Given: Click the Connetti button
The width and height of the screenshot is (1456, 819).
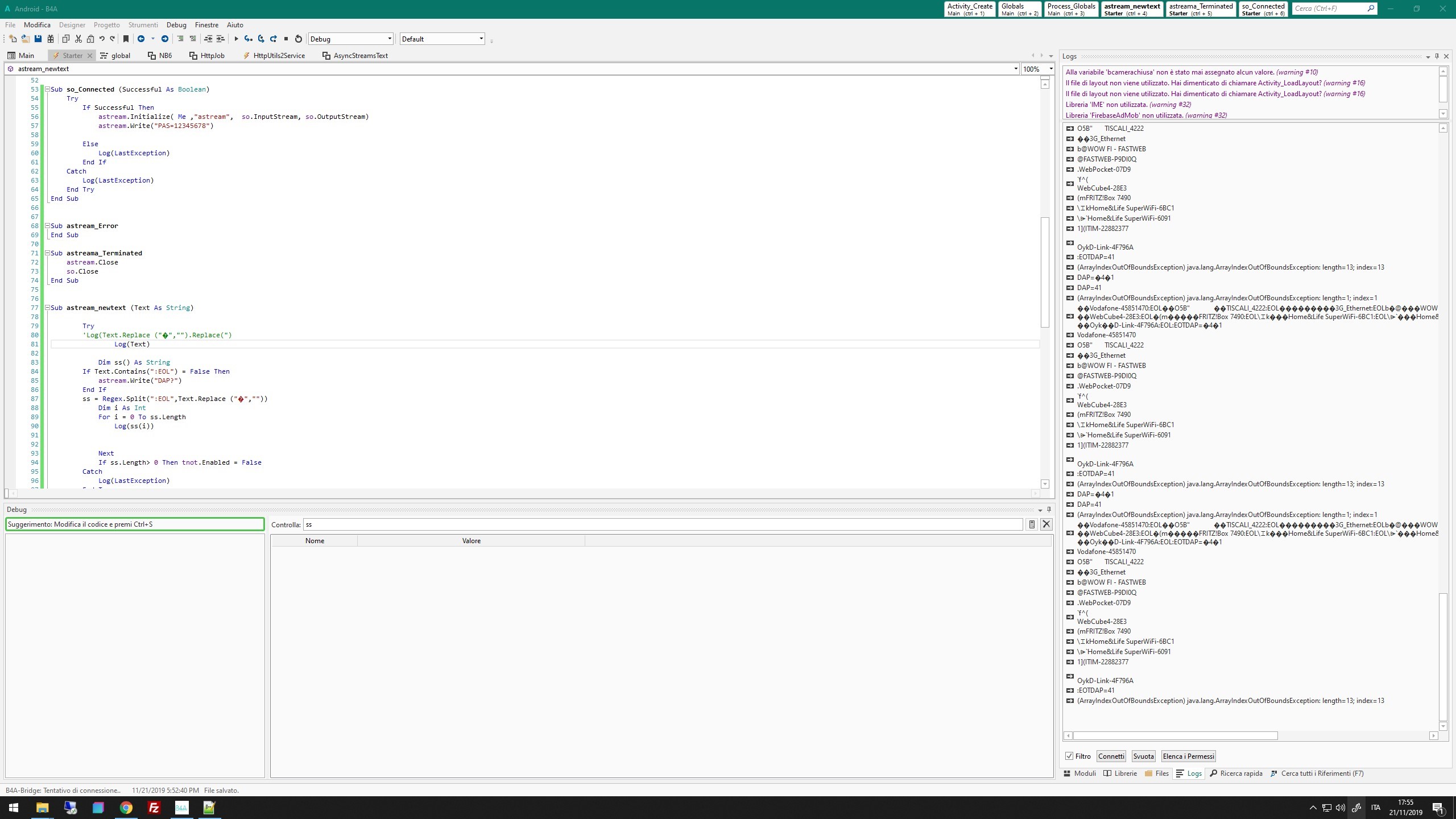Looking at the screenshot, I should (x=1111, y=756).
